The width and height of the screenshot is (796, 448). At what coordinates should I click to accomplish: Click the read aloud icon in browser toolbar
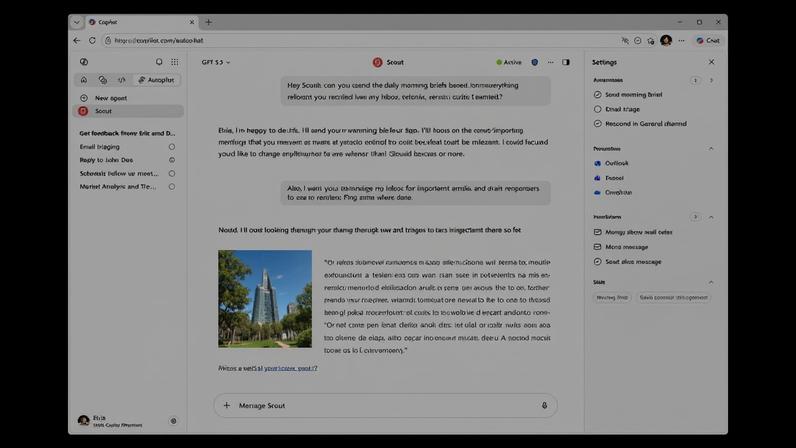[625, 41]
